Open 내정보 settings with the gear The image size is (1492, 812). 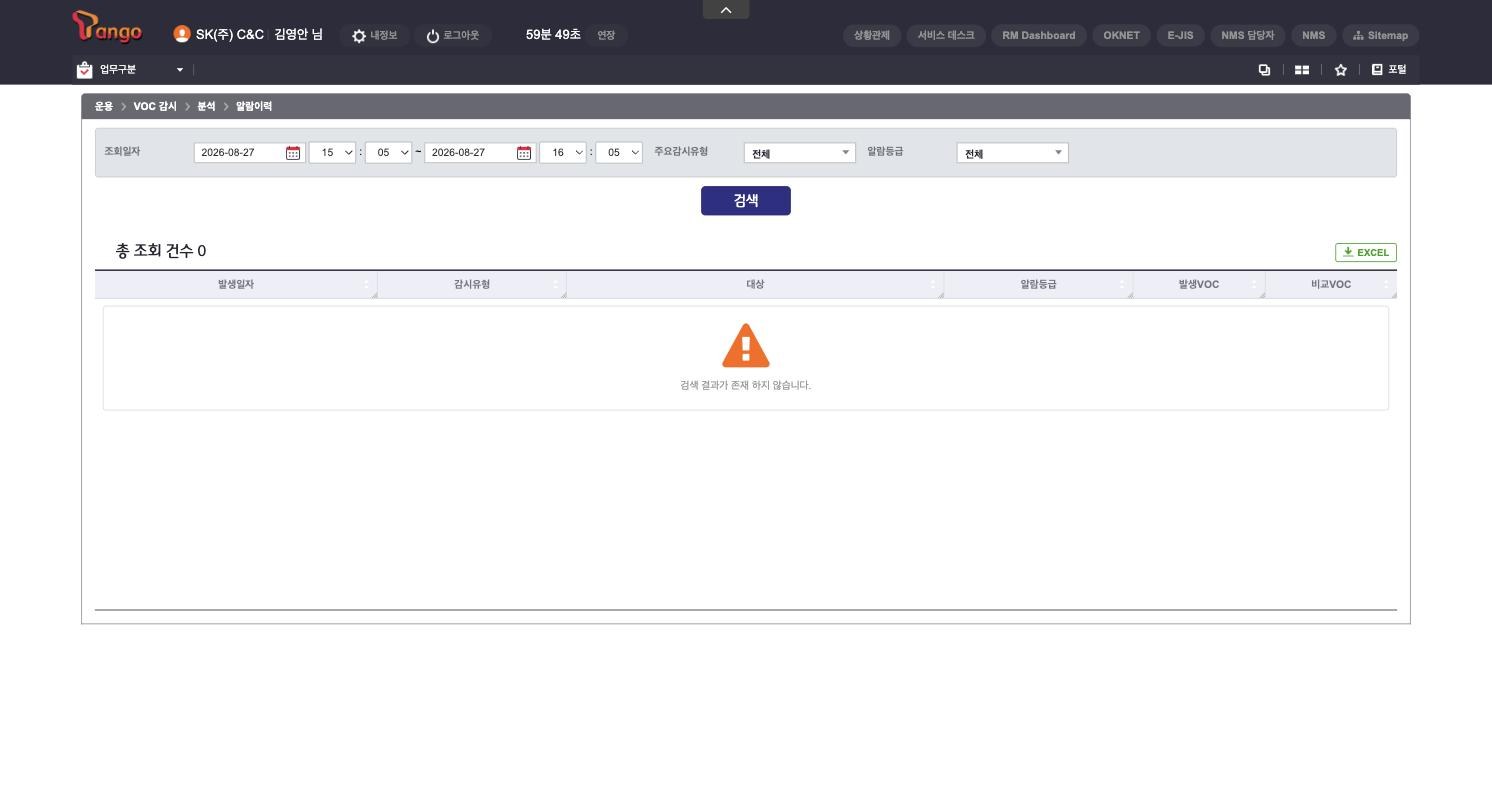click(x=374, y=36)
